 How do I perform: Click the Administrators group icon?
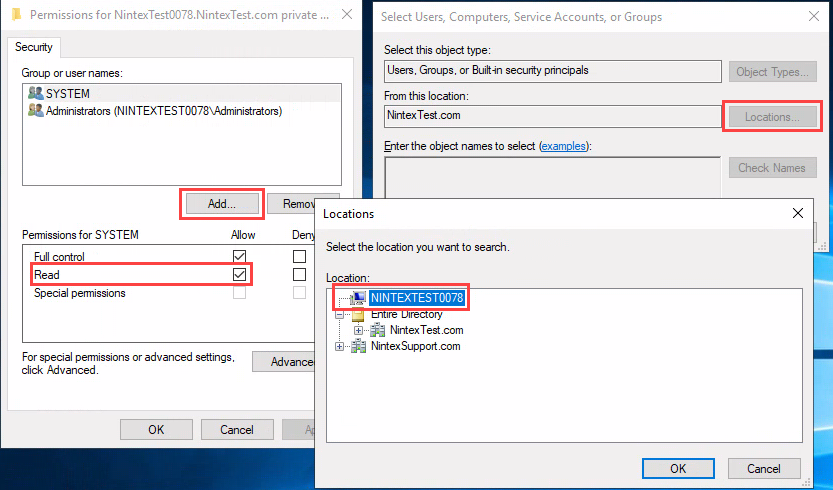coord(36,111)
